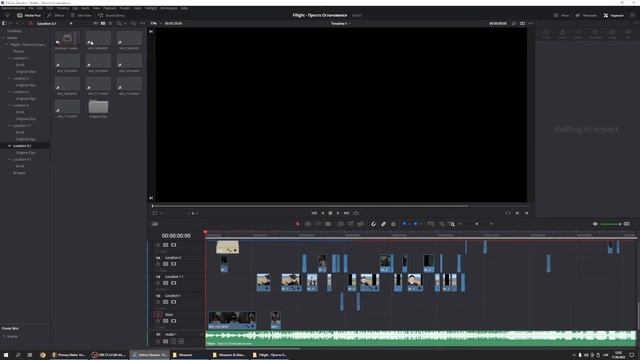This screenshot has width=640, height=360.
Task: Open Timeline View Options icon
Action: point(155,224)
